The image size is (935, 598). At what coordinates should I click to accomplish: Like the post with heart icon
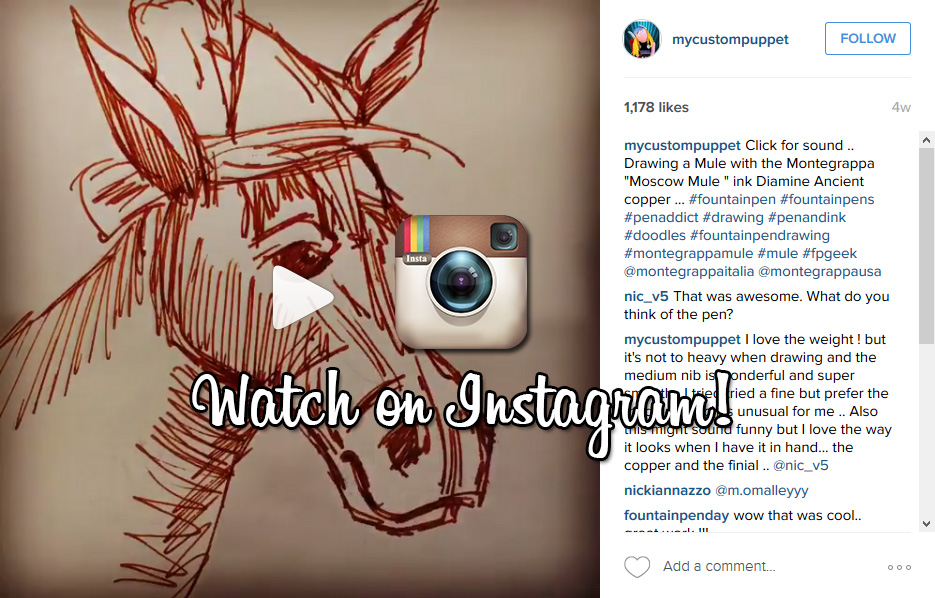pos(637,566)
